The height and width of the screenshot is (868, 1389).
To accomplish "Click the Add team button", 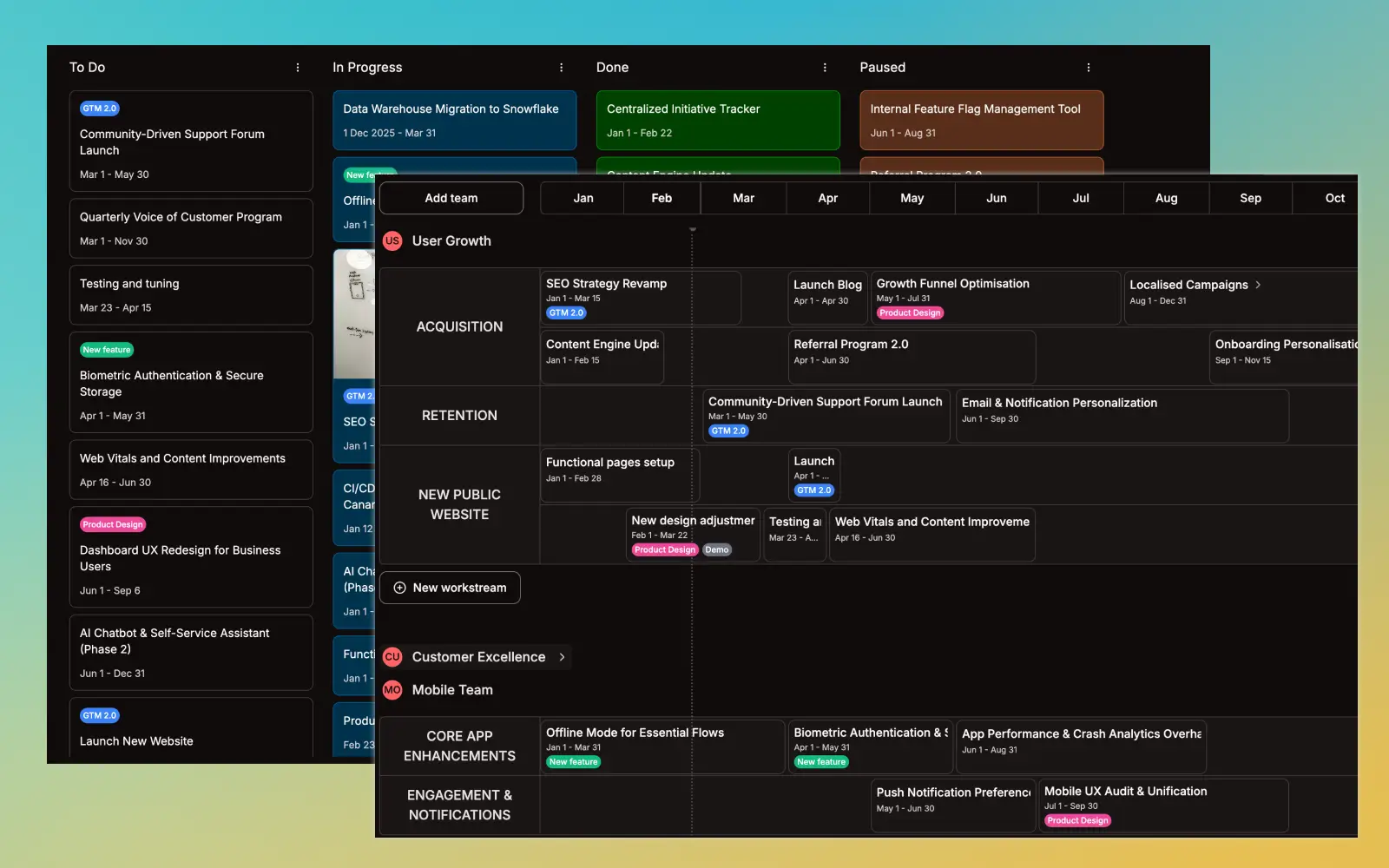I will [451, 198].
